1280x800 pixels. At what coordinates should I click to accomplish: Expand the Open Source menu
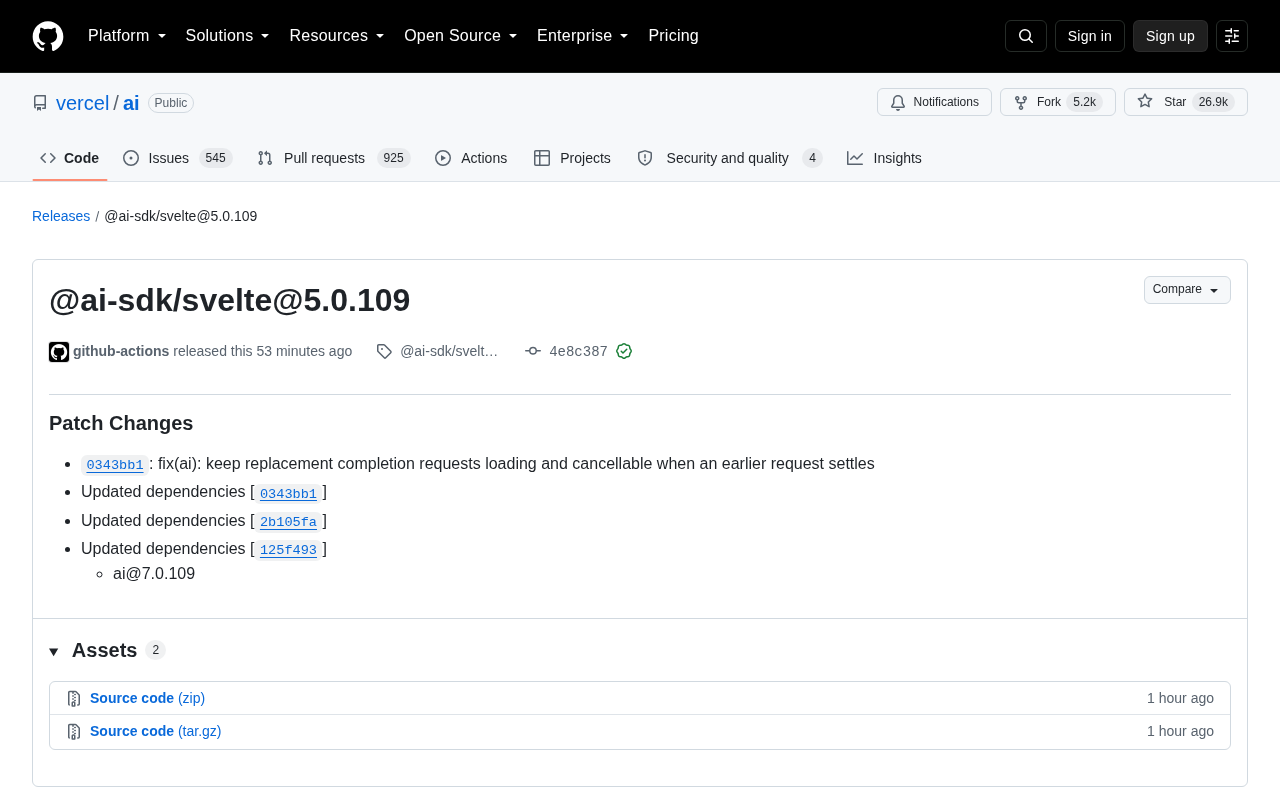[x=461, y=36]
